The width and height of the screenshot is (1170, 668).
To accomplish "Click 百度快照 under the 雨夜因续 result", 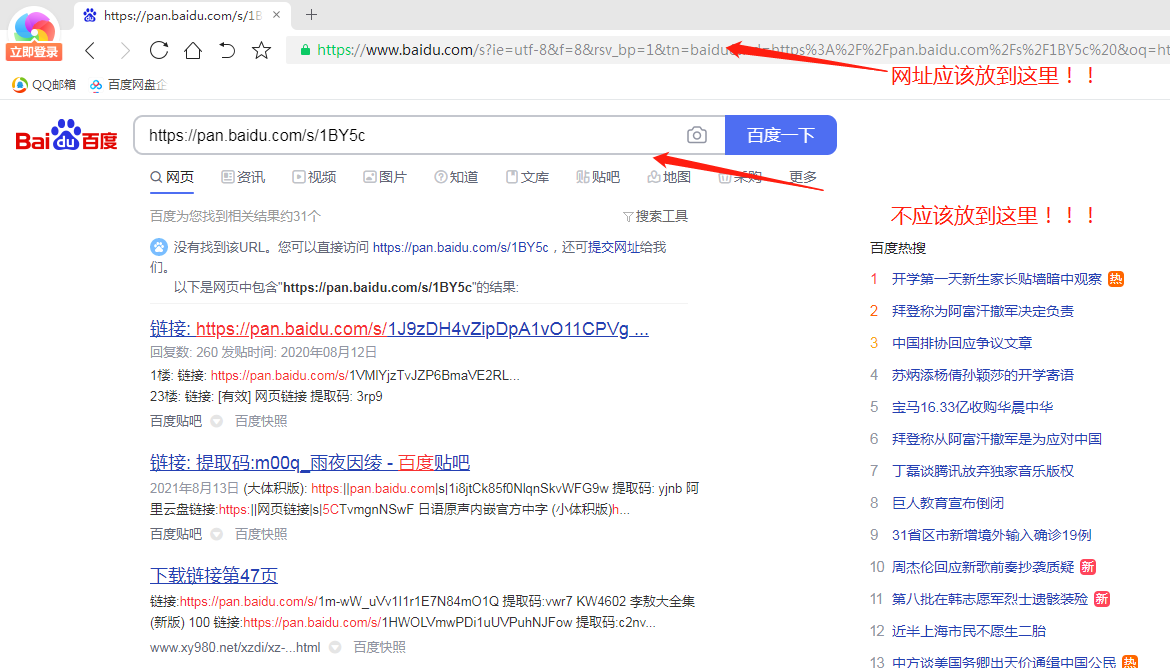I will click(260, 534).
